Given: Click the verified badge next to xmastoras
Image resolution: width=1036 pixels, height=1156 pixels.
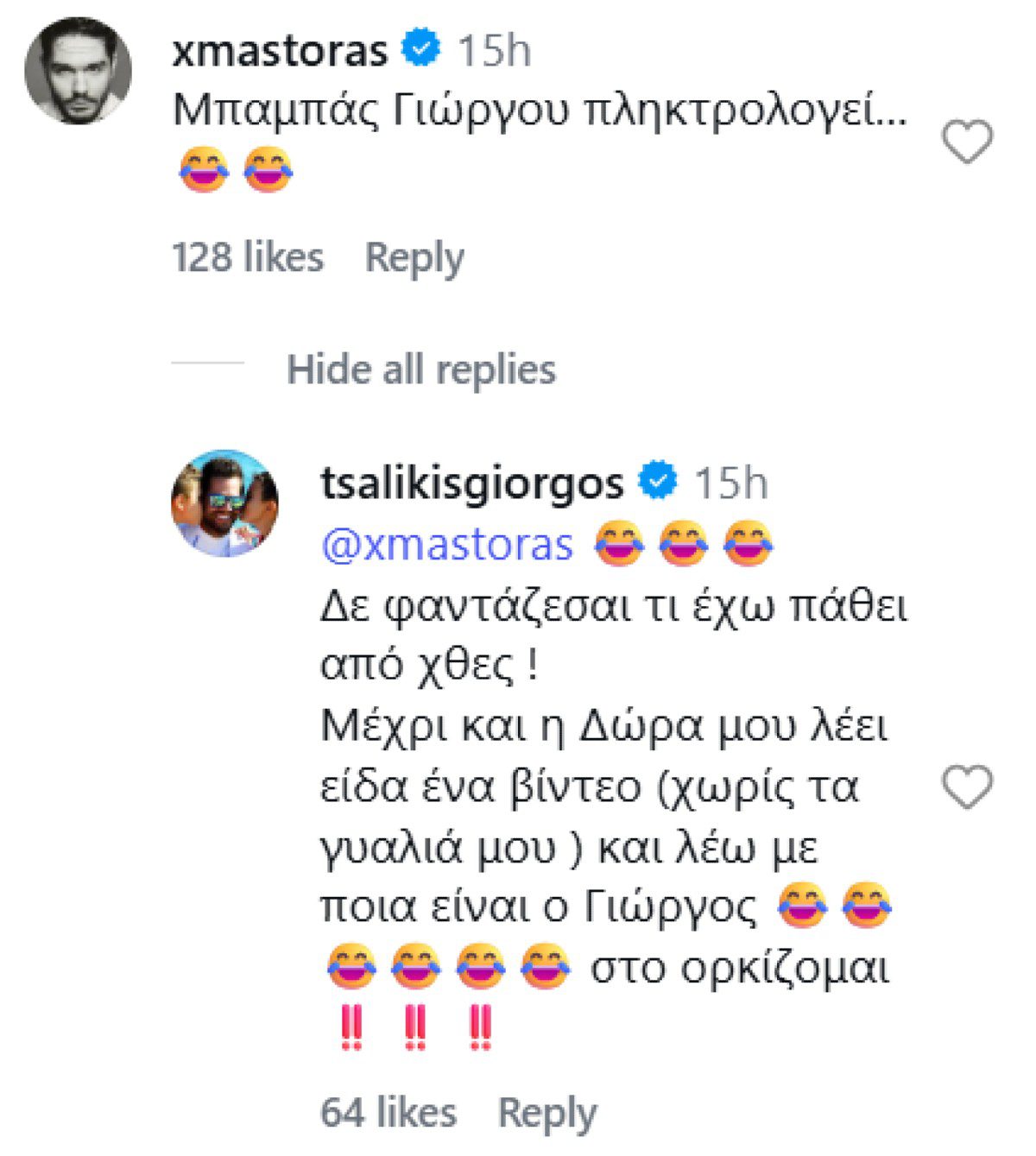Looking at the screenshot, I should click(x=420, y=49).
